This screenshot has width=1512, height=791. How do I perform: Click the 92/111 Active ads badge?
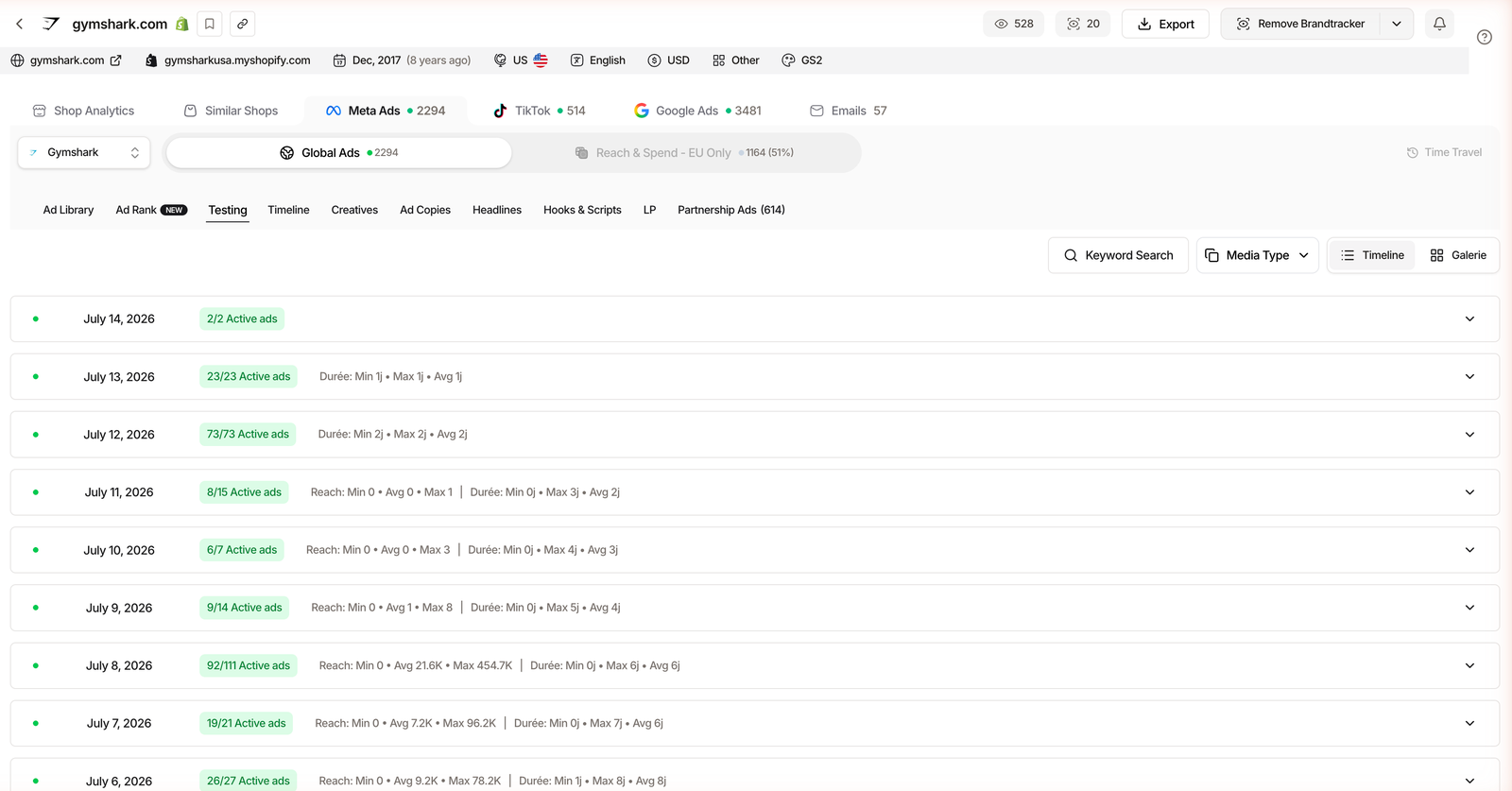coord(249,665)
